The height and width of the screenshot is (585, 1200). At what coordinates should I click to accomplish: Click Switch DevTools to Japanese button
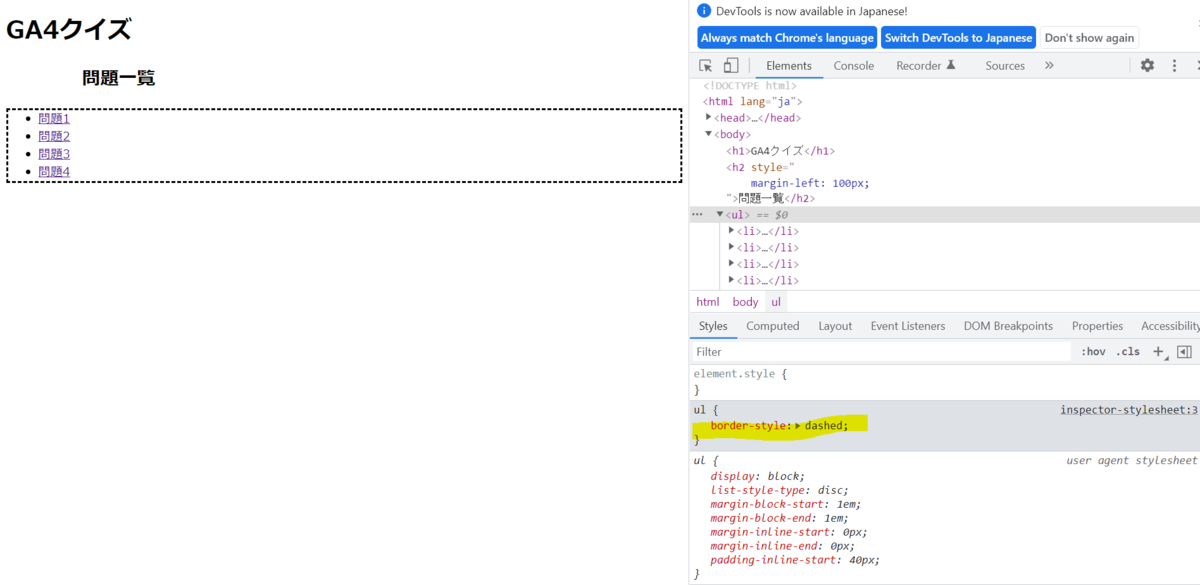click(x=958, y=38)
